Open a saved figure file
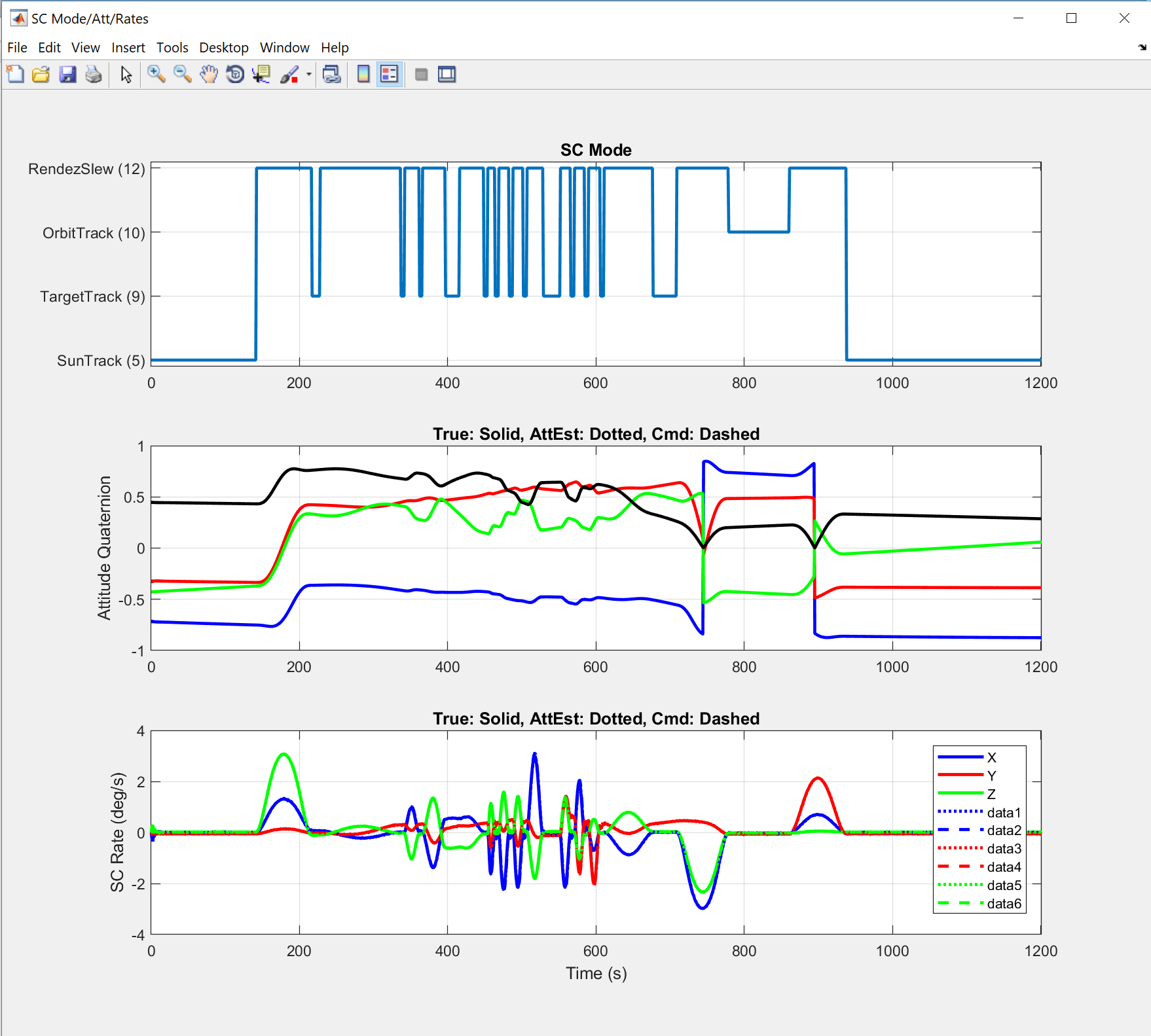The height and width of the screenshot is (1036, 1151). tap(41, 74)
